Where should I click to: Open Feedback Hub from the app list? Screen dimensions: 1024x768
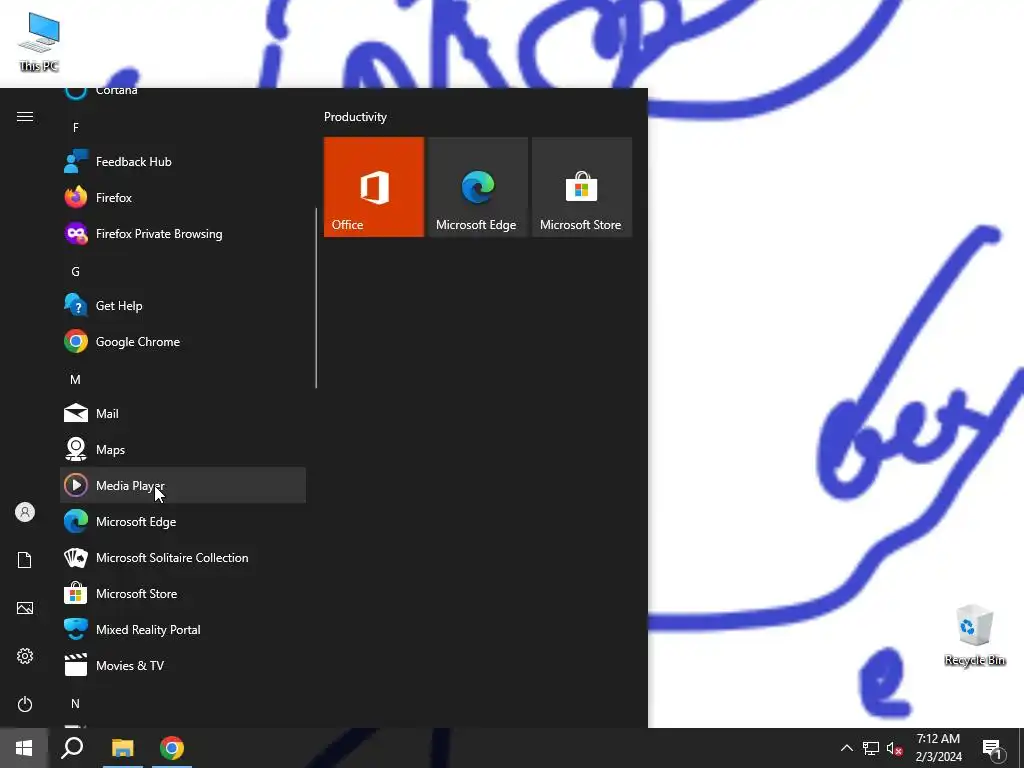click(183, 161)
